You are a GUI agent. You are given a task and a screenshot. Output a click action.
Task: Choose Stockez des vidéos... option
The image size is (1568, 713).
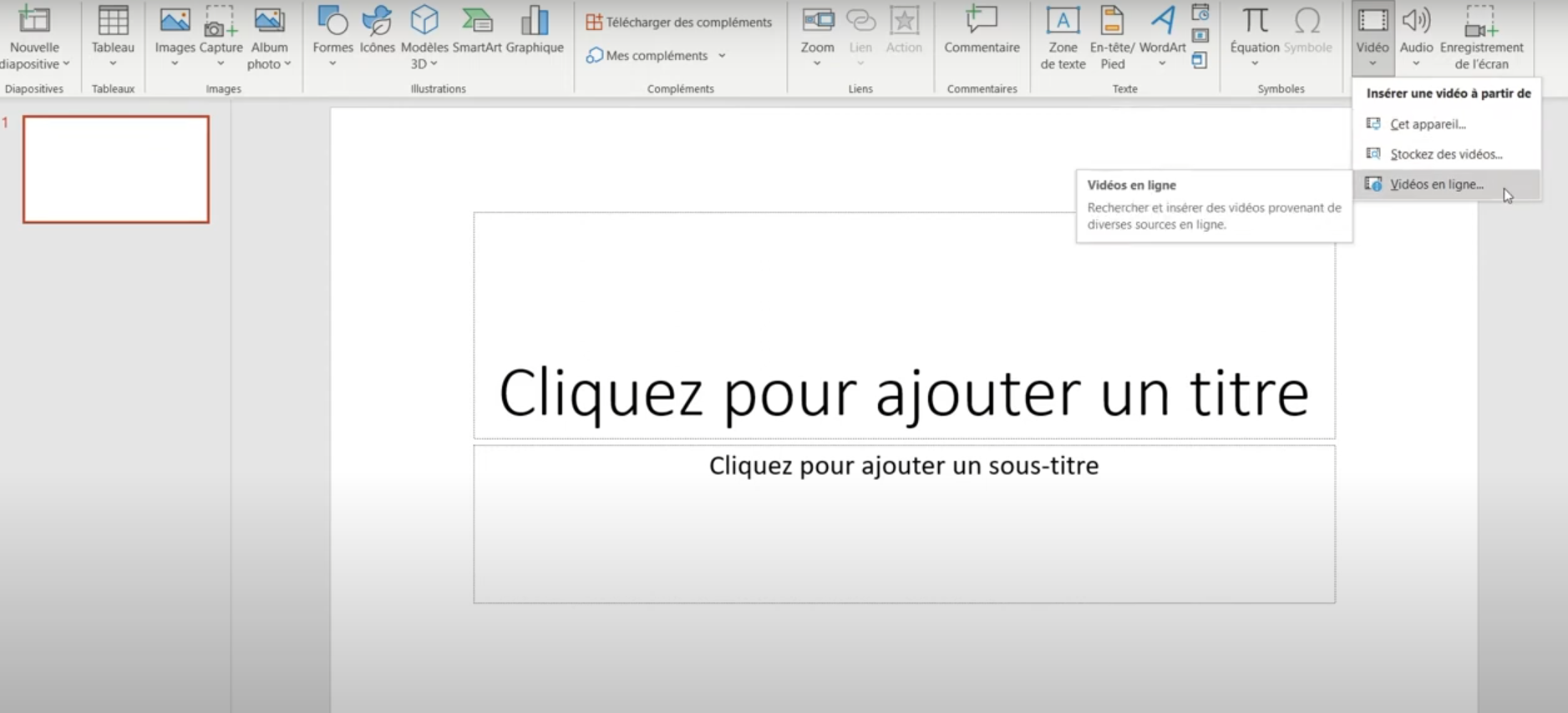tap(1447, 154)
